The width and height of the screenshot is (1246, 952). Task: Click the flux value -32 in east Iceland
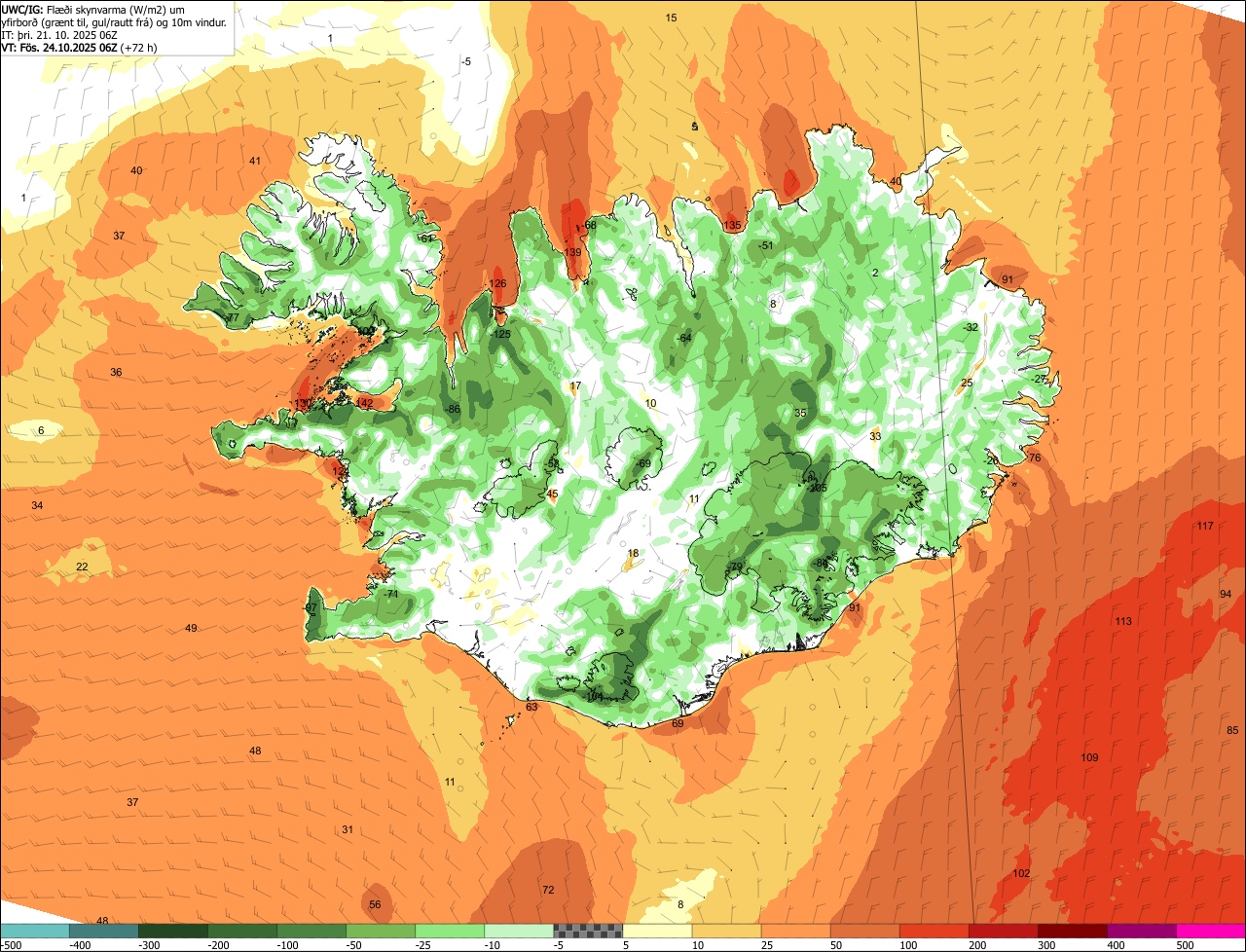[970, 327]
